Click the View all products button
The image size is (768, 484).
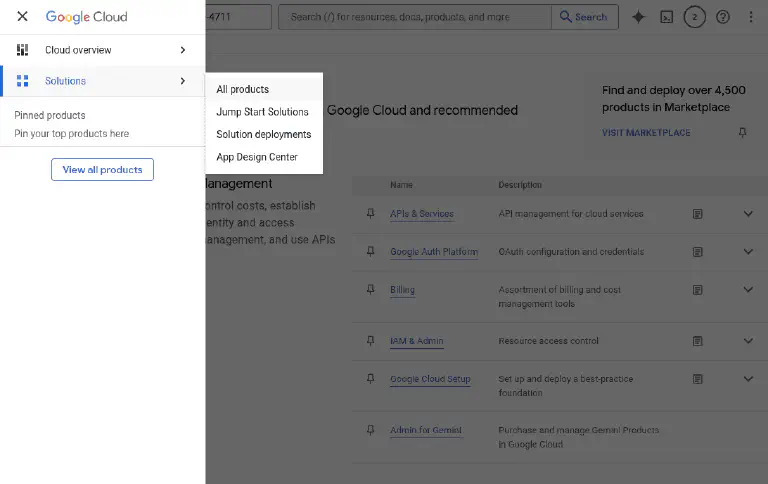102,170
